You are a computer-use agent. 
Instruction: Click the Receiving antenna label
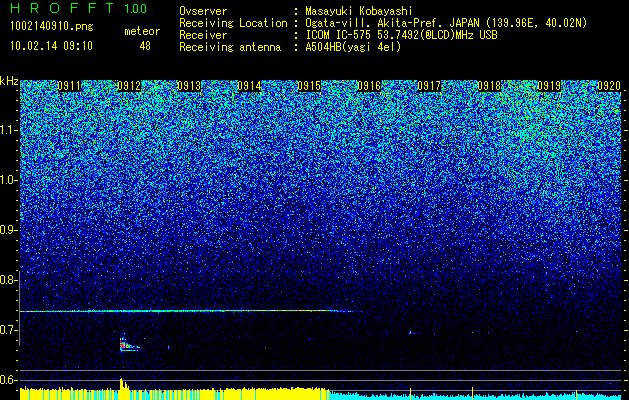230,47
